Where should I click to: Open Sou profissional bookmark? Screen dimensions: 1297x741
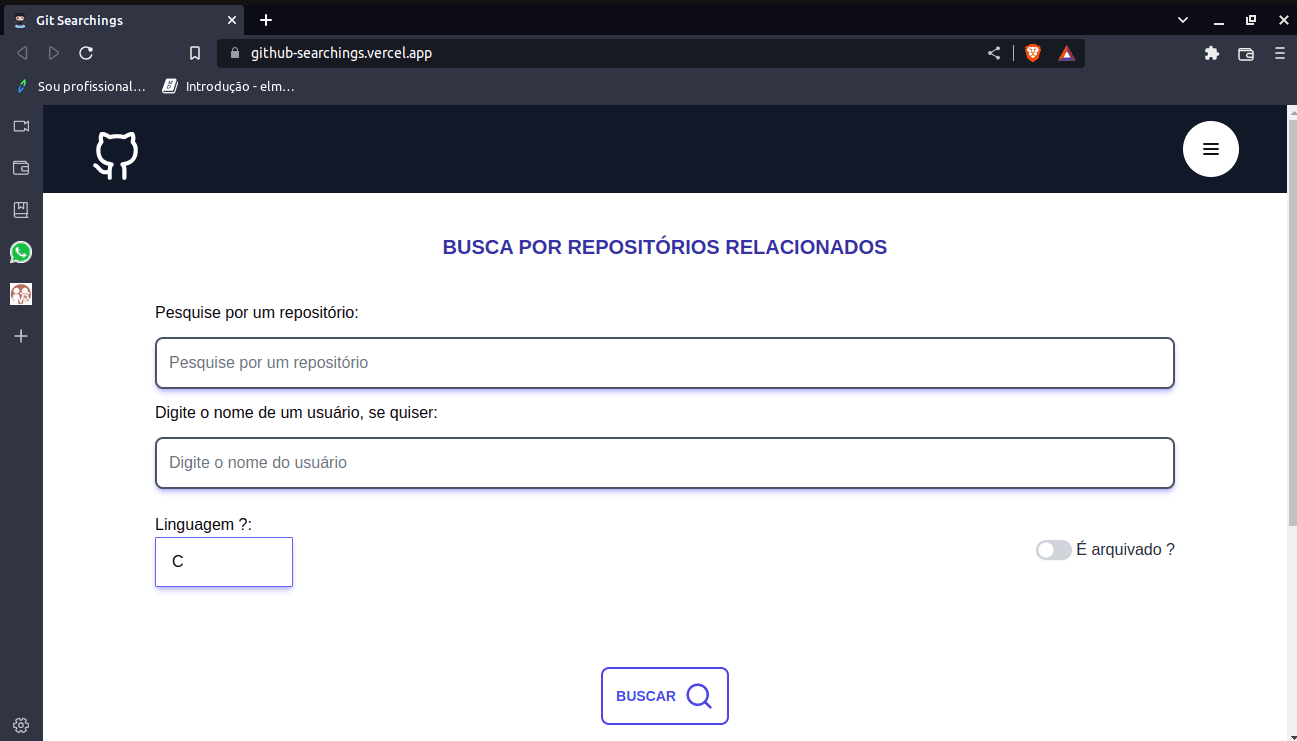coord(82,86)
